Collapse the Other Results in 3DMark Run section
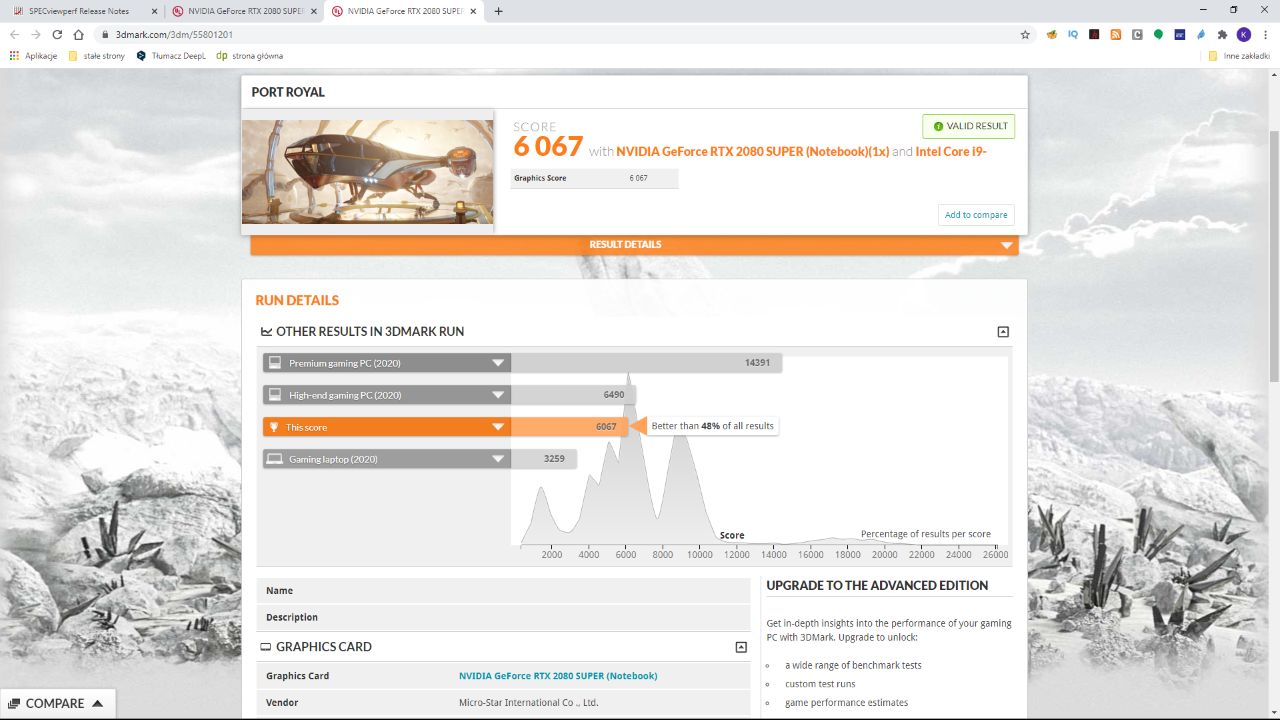The image size is (1280, 720). (1003, 332)
